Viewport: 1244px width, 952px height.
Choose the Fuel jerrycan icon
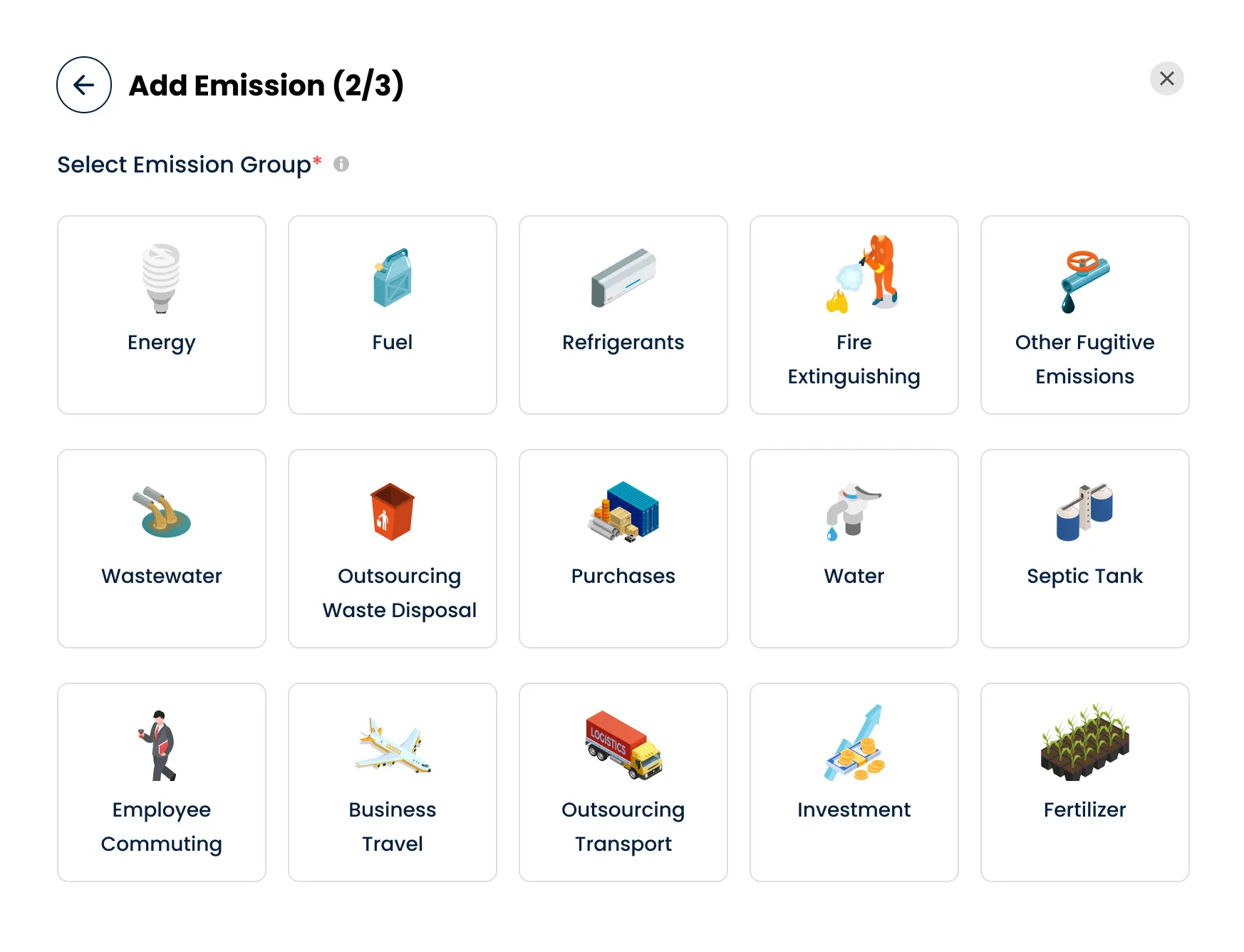coord(393,278)
